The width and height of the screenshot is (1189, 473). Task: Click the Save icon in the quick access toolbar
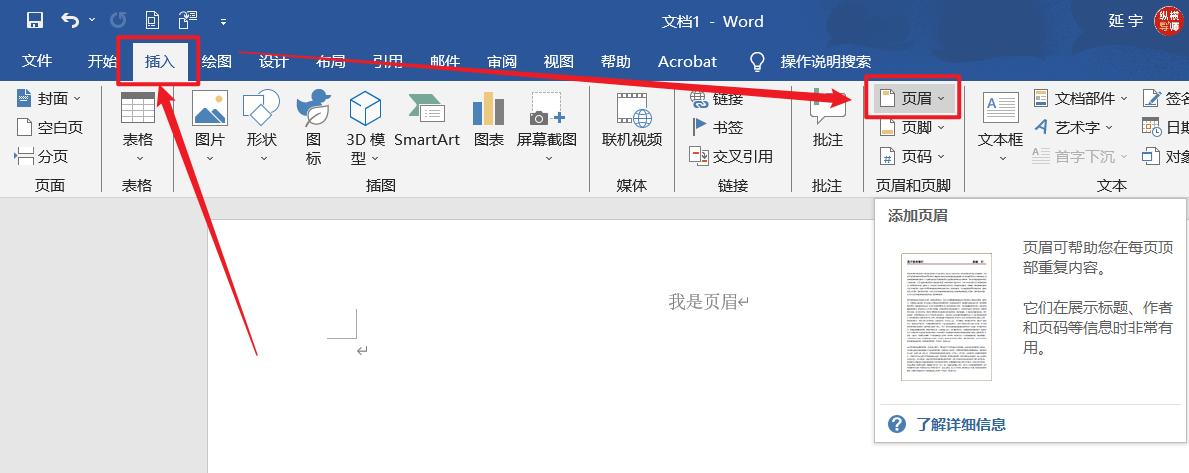(x=34, y=21)
